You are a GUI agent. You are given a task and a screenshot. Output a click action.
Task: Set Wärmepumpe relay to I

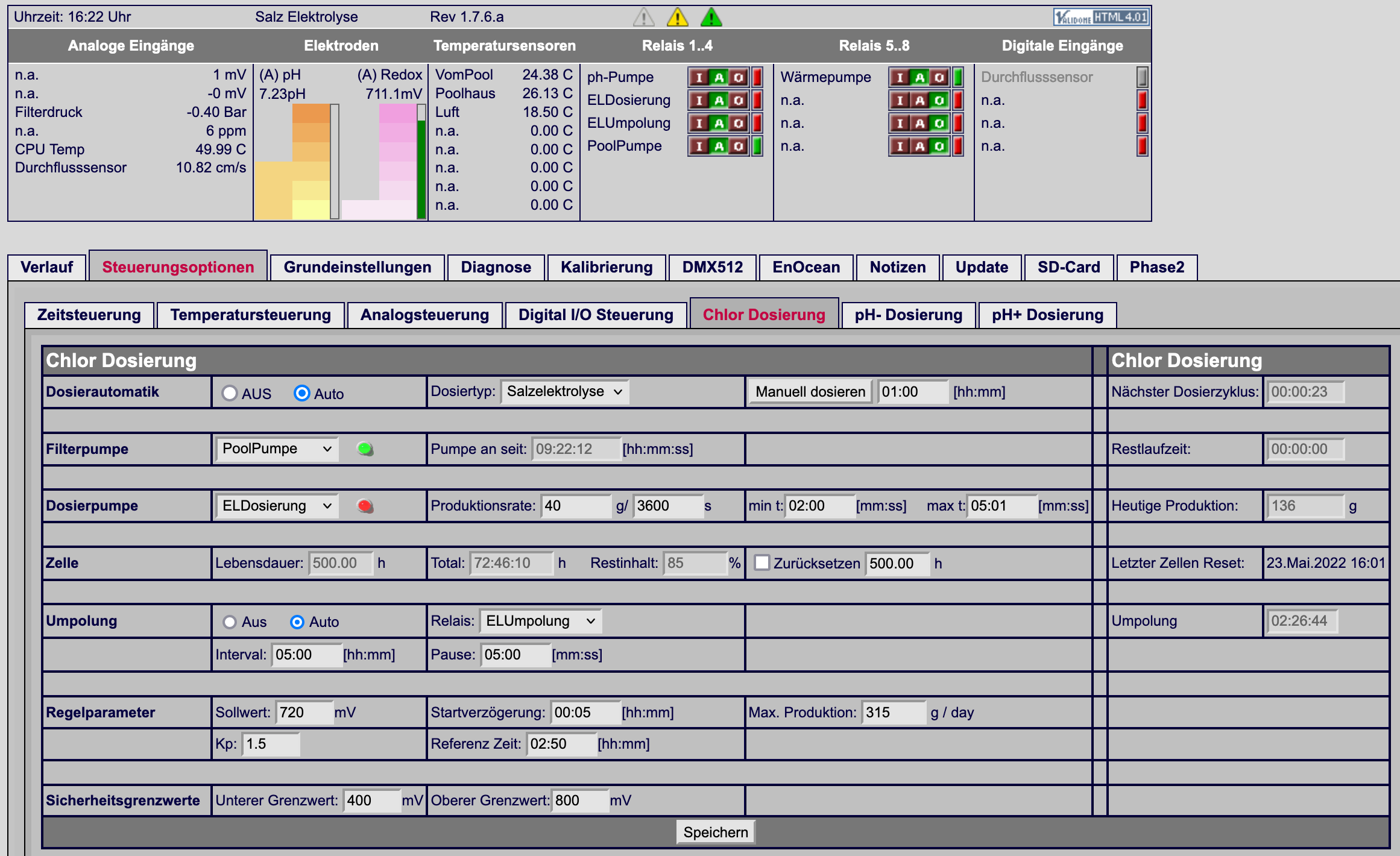tap(900, 77)
